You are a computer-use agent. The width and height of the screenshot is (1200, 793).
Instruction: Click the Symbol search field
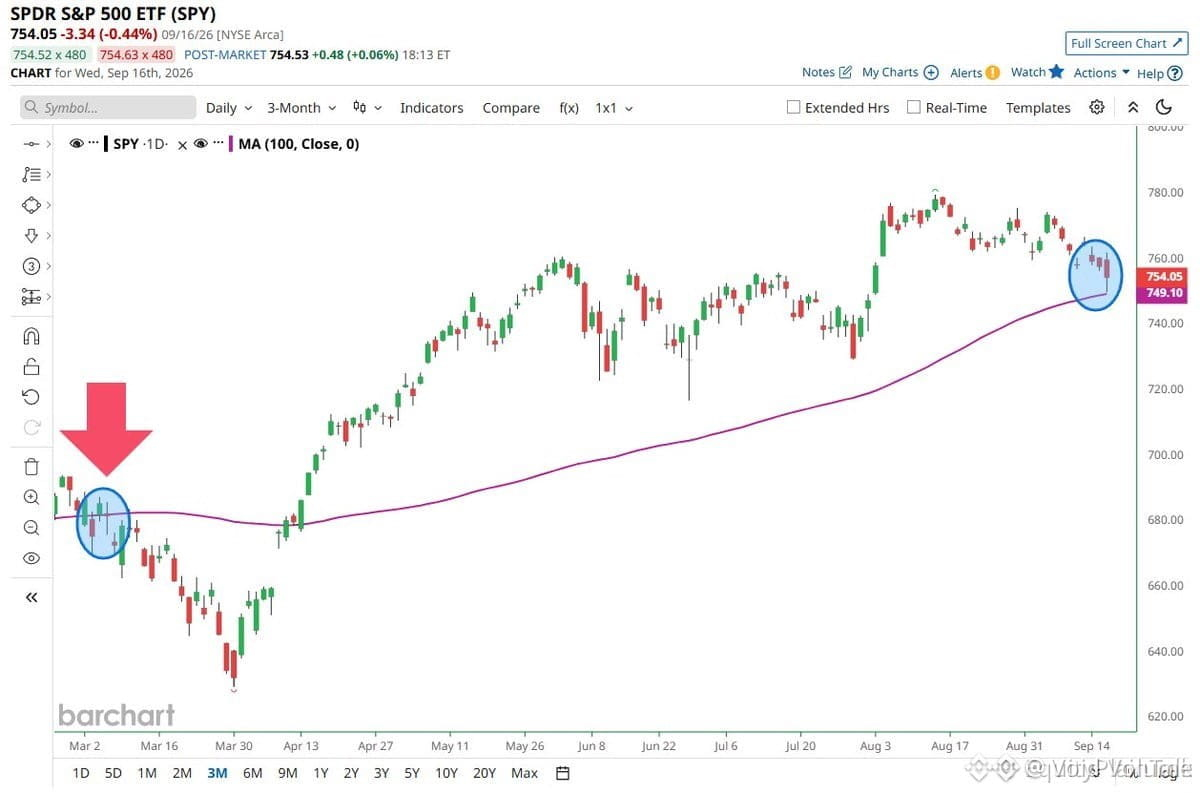click(108, 108)
